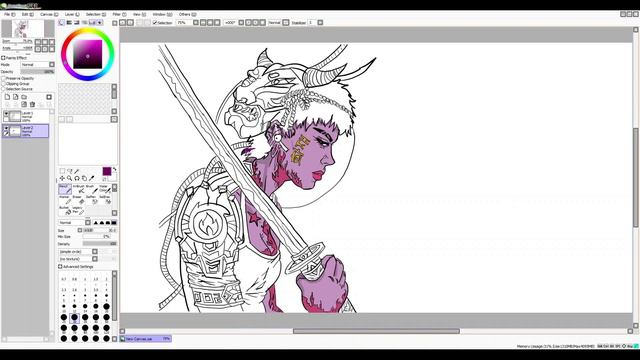Toggle the Selection checkbox in toolbar
Viewport: 640px width, 360px height.
coord(155,23)
